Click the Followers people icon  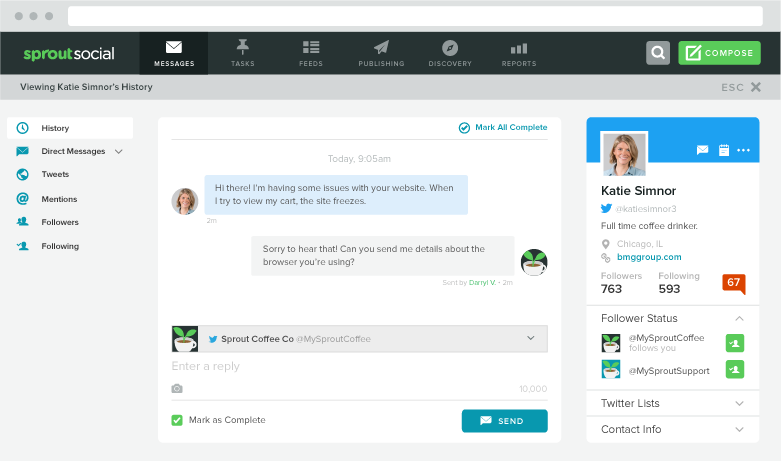22,222
